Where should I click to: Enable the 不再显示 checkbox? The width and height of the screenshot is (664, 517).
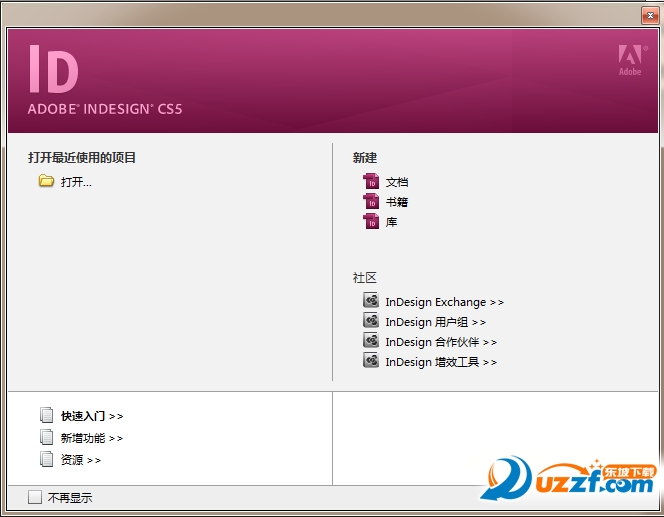(35, 497)
